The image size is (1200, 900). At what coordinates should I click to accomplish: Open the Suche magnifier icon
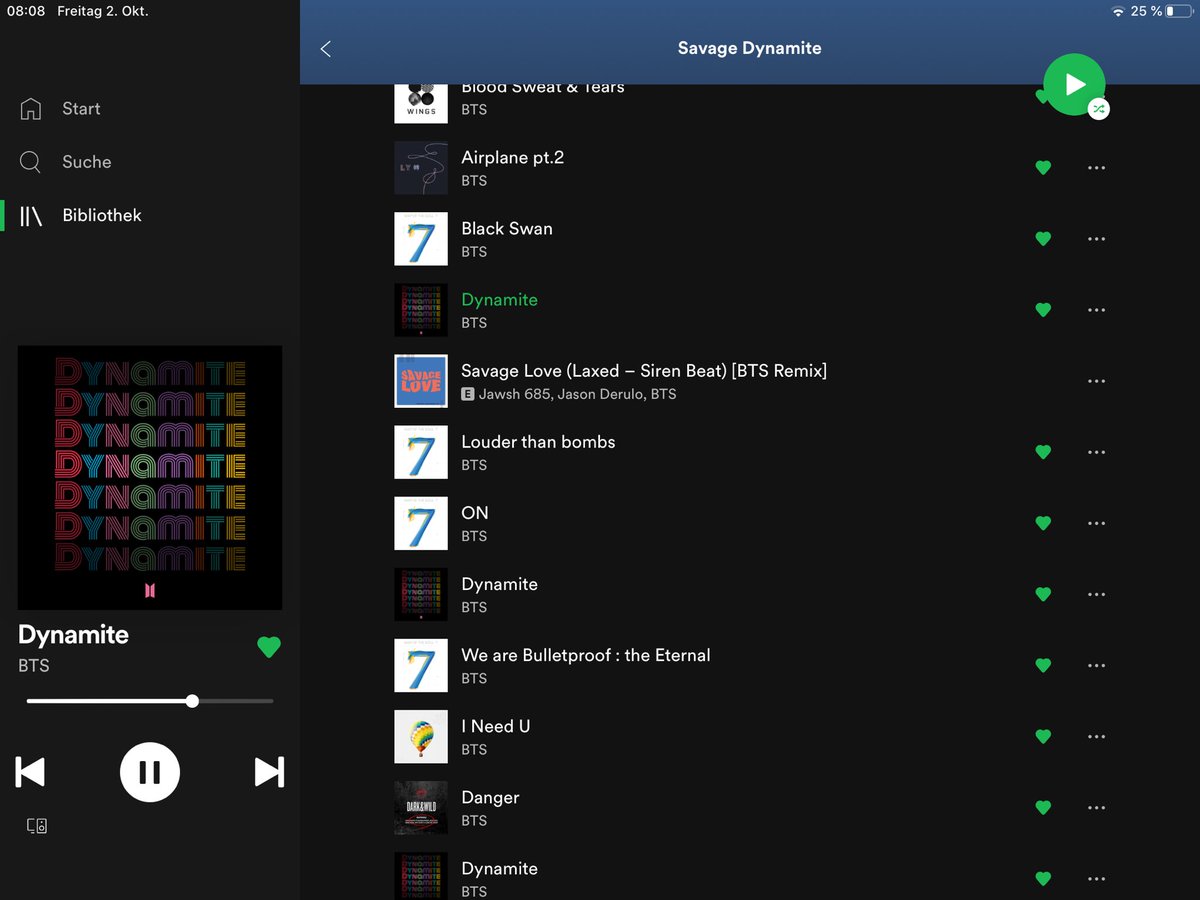(31, 162)
